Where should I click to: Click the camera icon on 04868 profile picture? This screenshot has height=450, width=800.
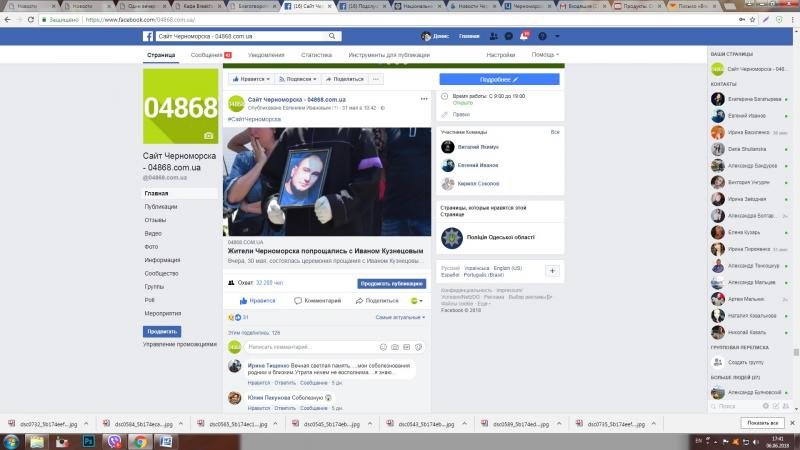208,136
